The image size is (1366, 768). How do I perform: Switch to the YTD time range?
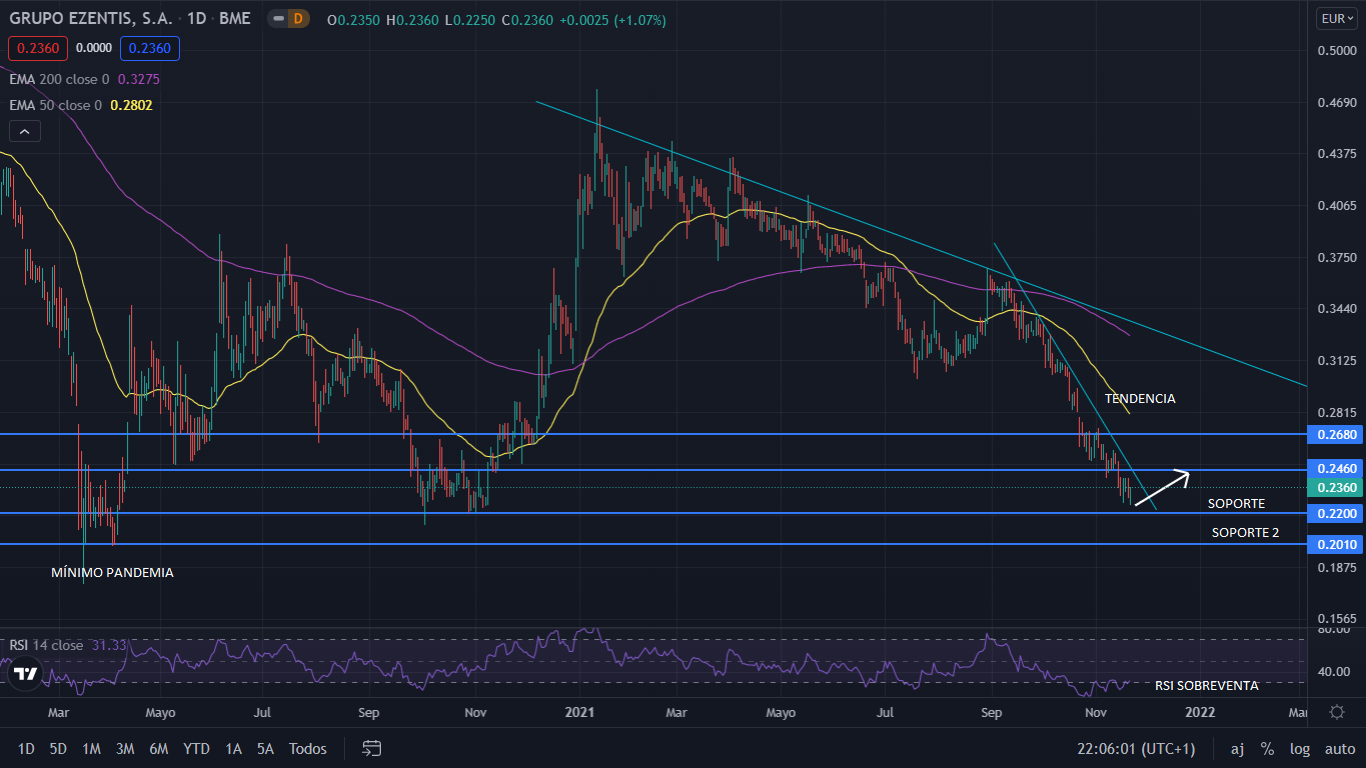click(x=196, y=748)
